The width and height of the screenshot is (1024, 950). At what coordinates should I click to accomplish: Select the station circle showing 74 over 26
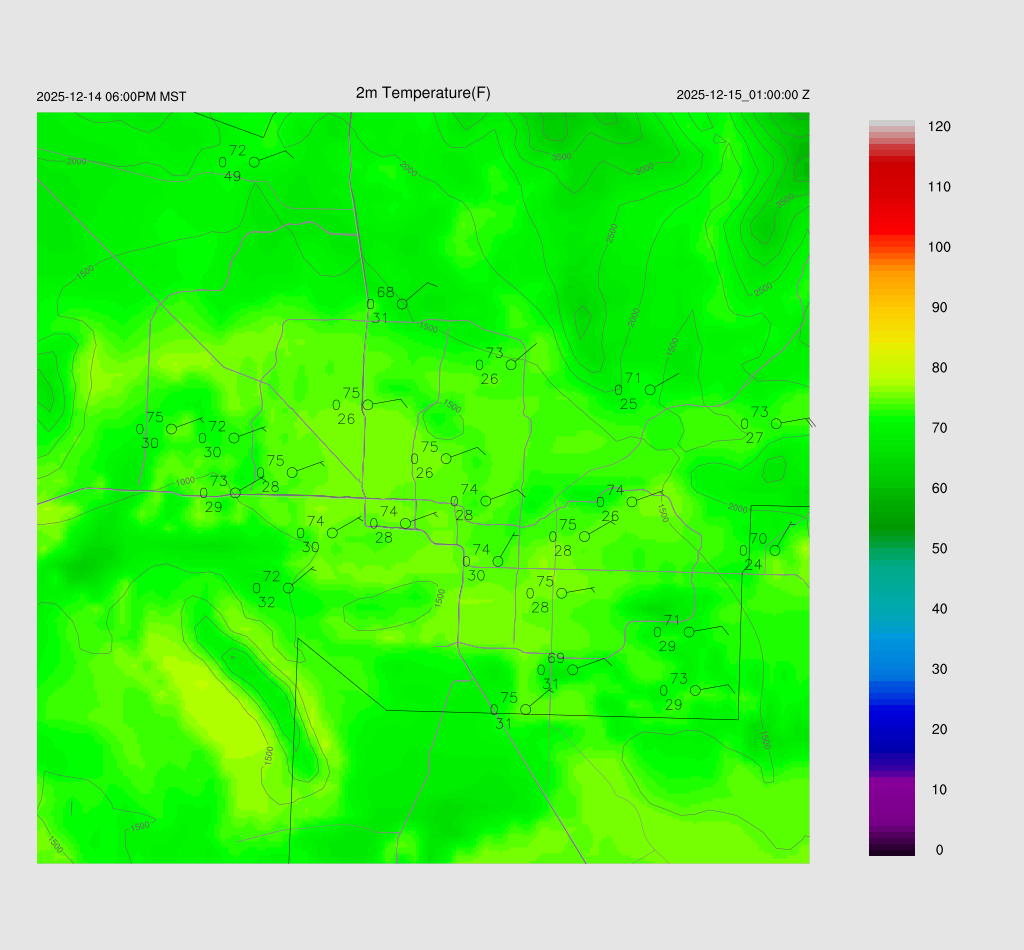point(632,502)
